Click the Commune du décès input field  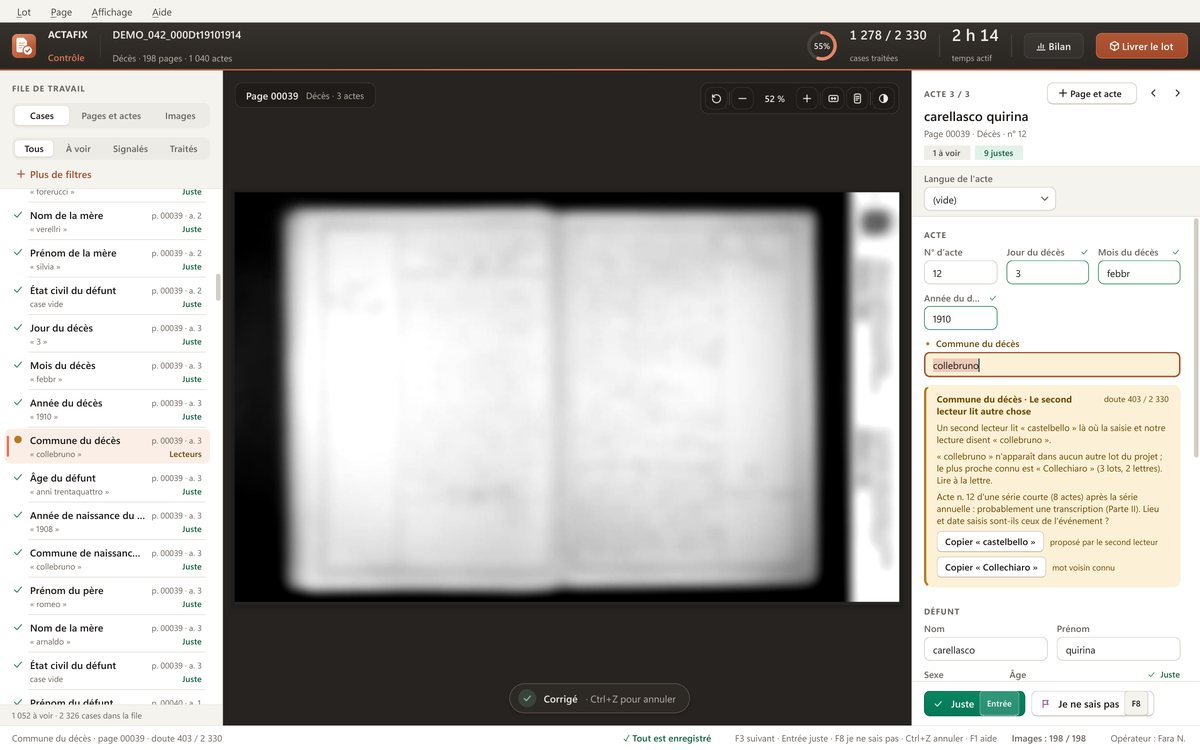(x=1052, y=365)
